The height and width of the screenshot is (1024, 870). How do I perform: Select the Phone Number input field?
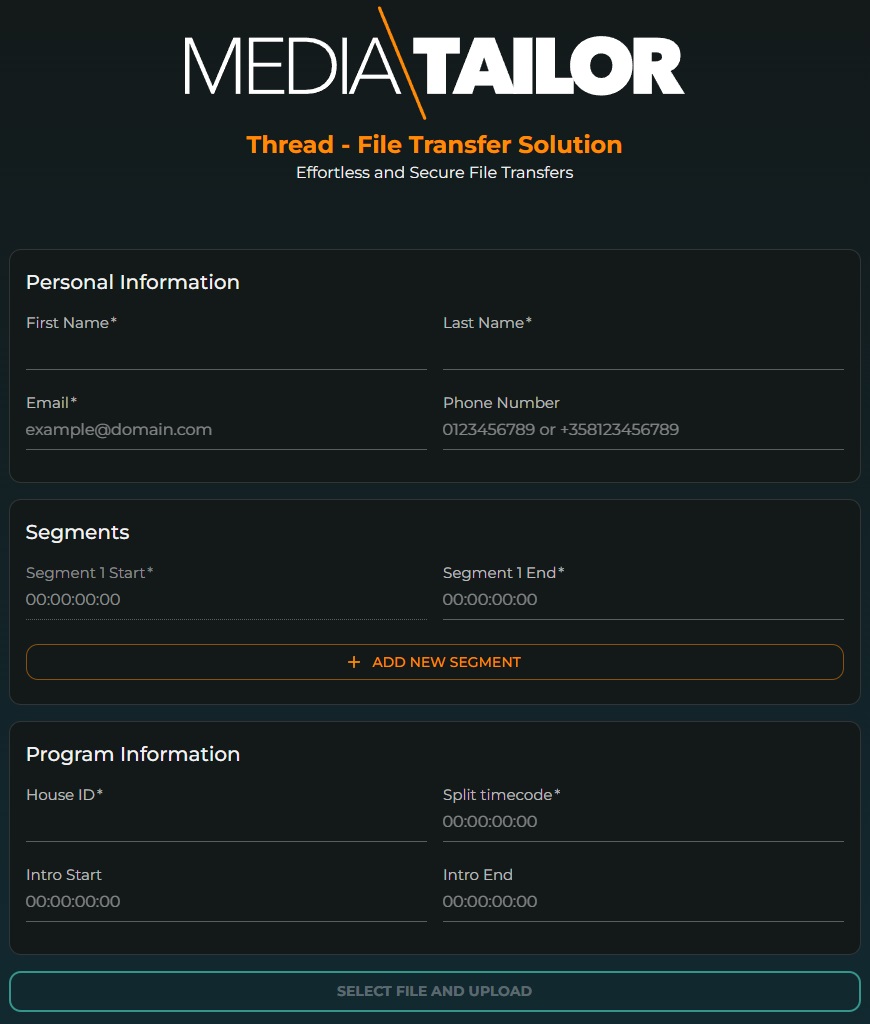point(643,430)
